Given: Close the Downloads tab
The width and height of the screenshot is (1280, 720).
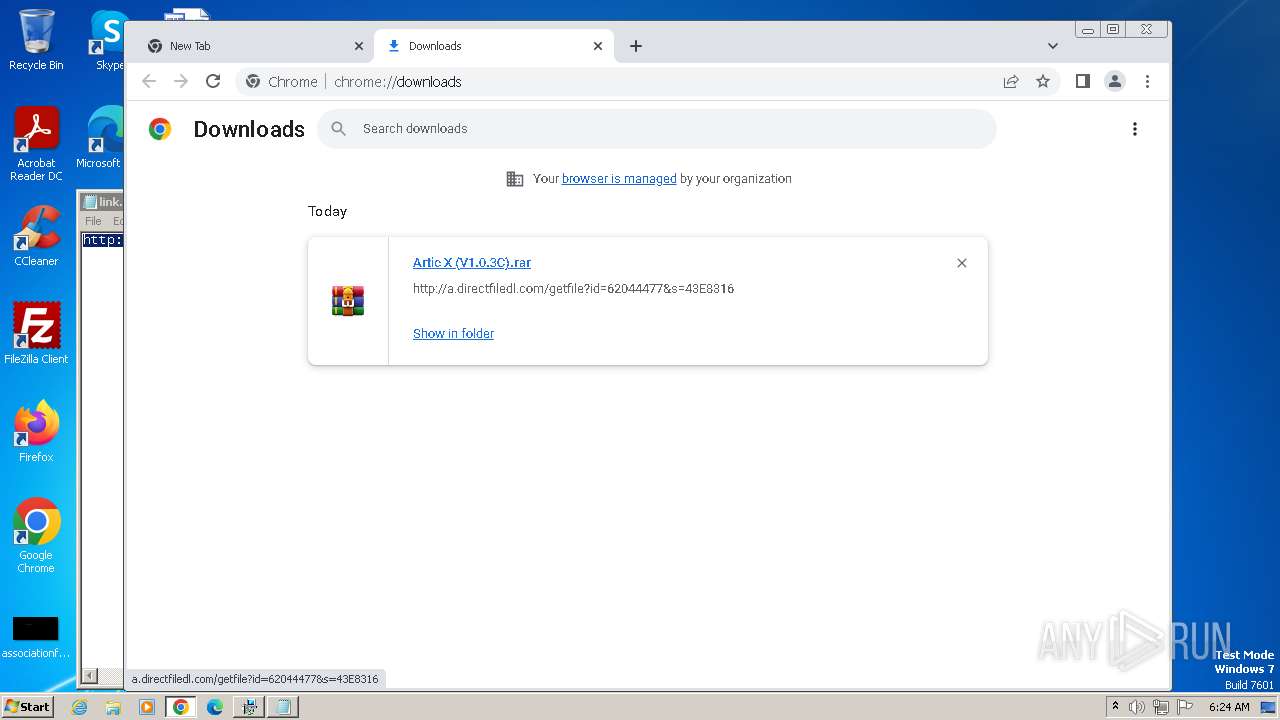Looking at the screenshot, I should [598, 46].
